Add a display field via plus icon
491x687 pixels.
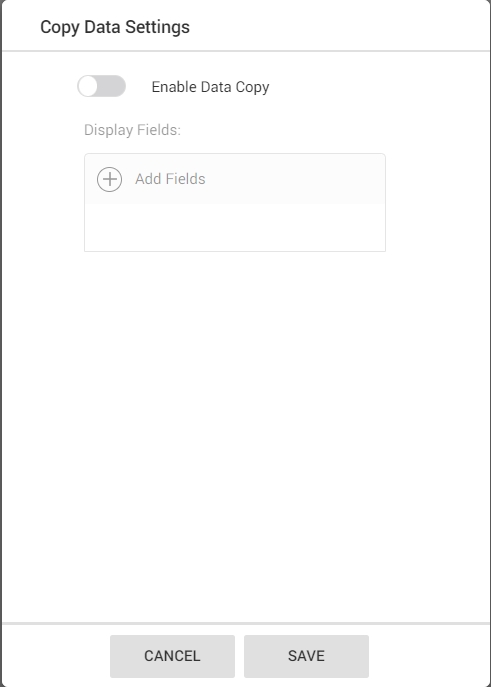(110, 179)
